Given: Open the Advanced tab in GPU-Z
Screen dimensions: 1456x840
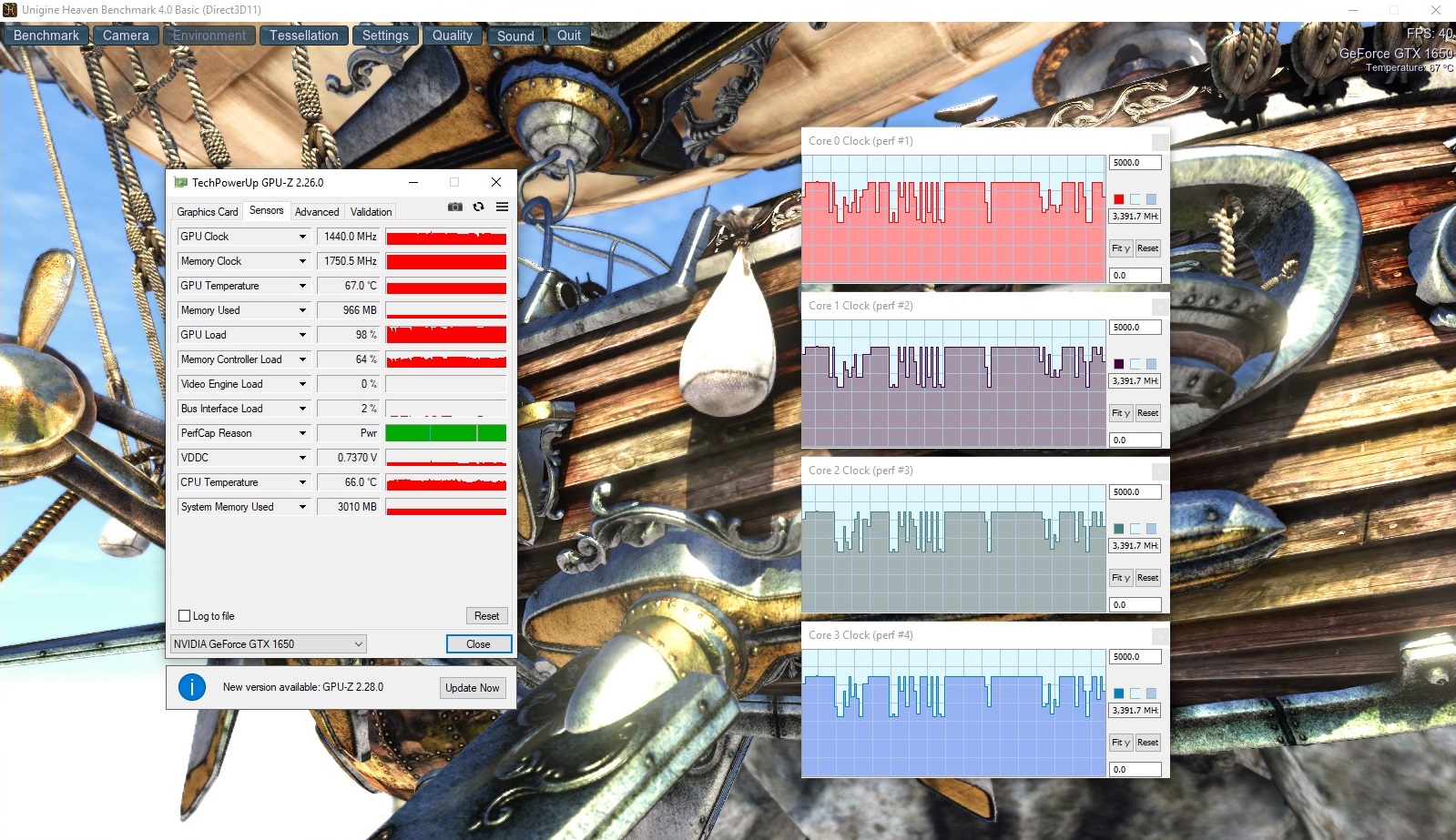Looking at the screenshot, I should (x=317, y=212).
